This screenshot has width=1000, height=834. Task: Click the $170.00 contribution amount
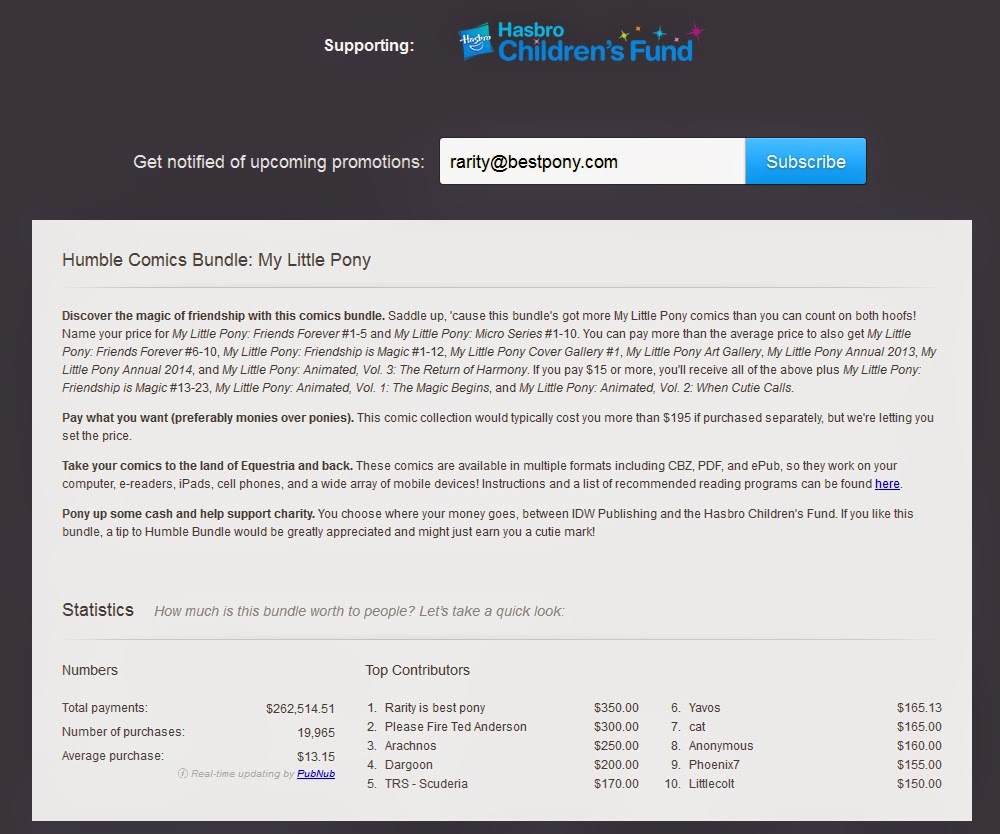pos(616,784)
